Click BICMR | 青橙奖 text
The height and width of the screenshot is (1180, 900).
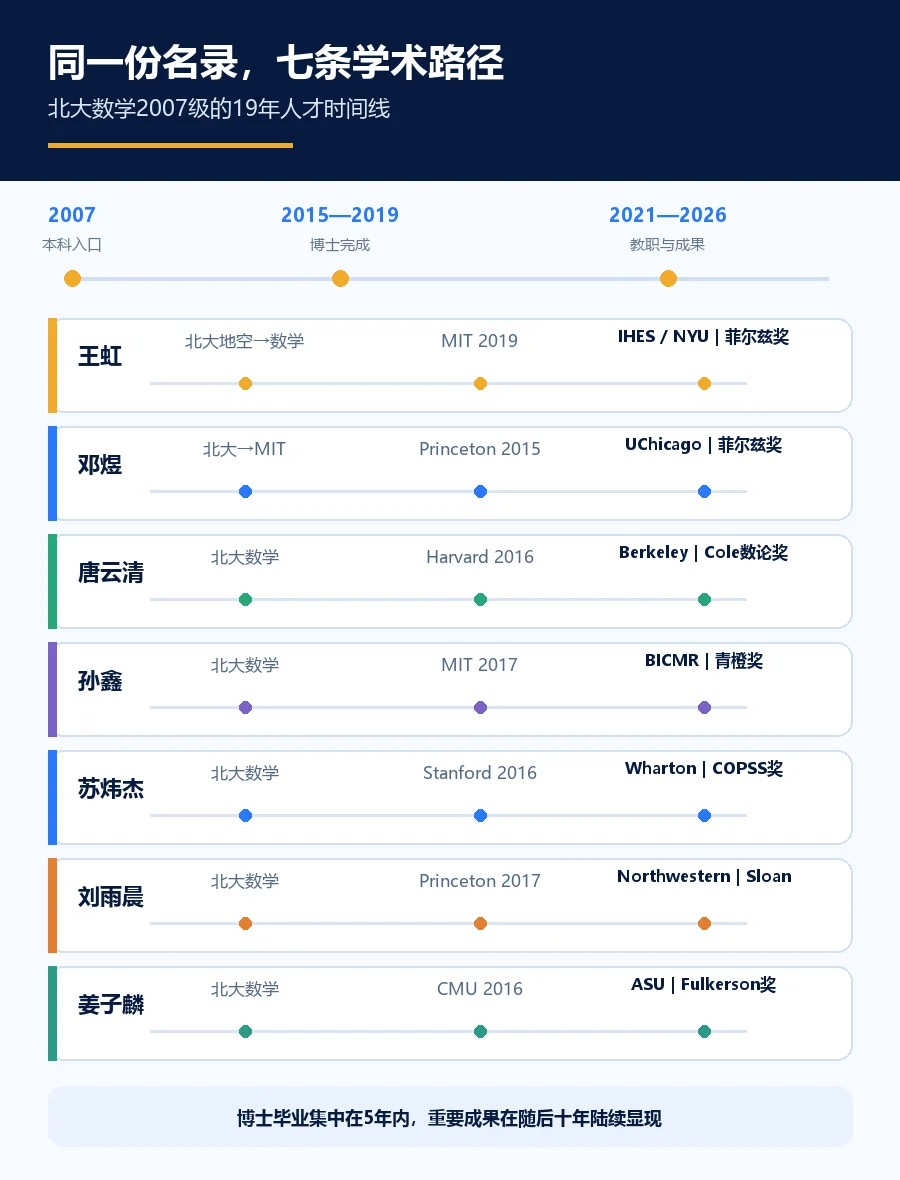pyautogui.click(x=704, y=661)
